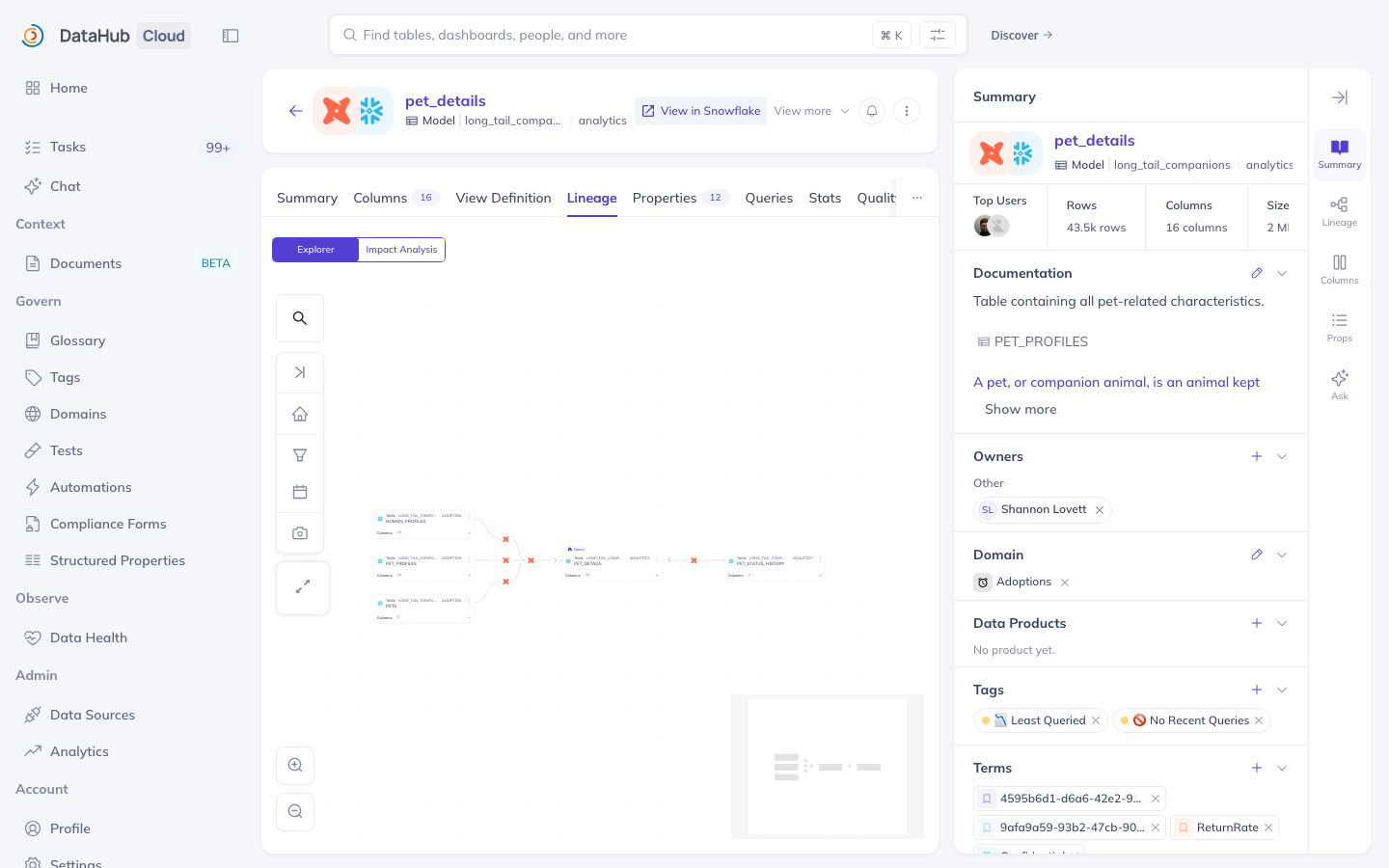Image resolution: width=1389 pixels, height=868 pixels.
Task: Expand lineage side controls arrow
Action: 300,372
